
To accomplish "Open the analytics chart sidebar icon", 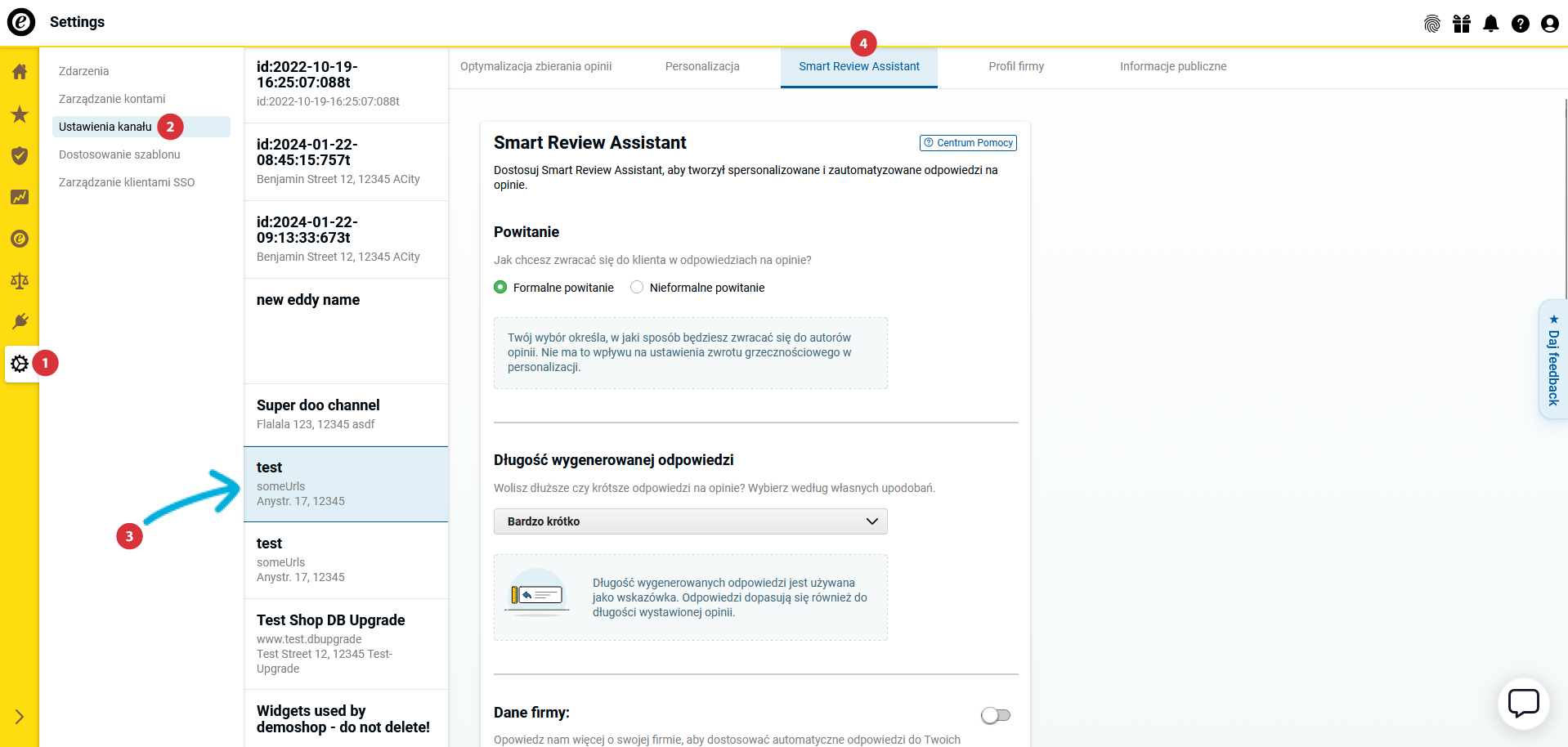I will pos(20,197).
